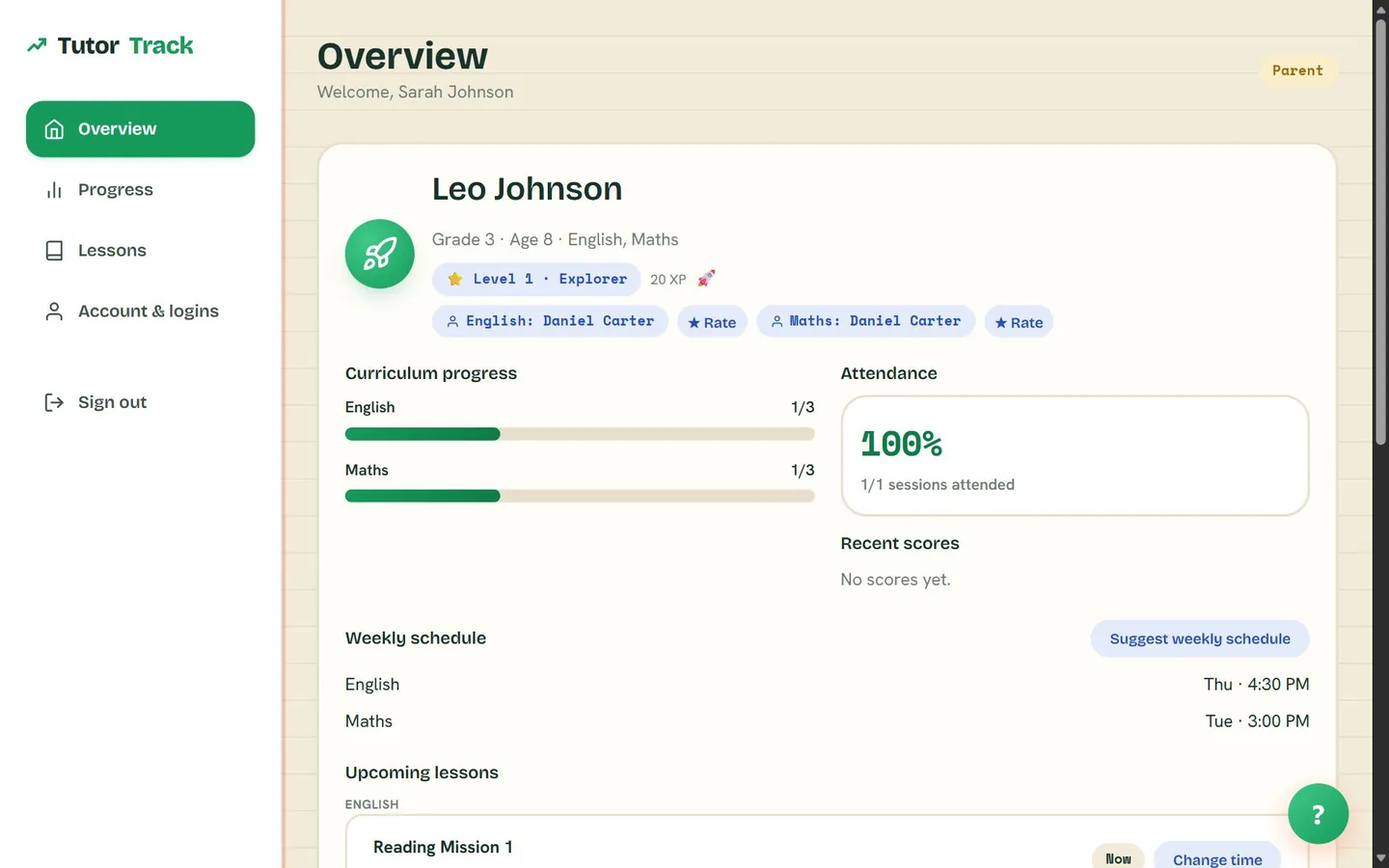This screenshot has width=1389, height=868.
Task: Click the English: Daniel Carter chip
Action: click(x=550, y=321)
